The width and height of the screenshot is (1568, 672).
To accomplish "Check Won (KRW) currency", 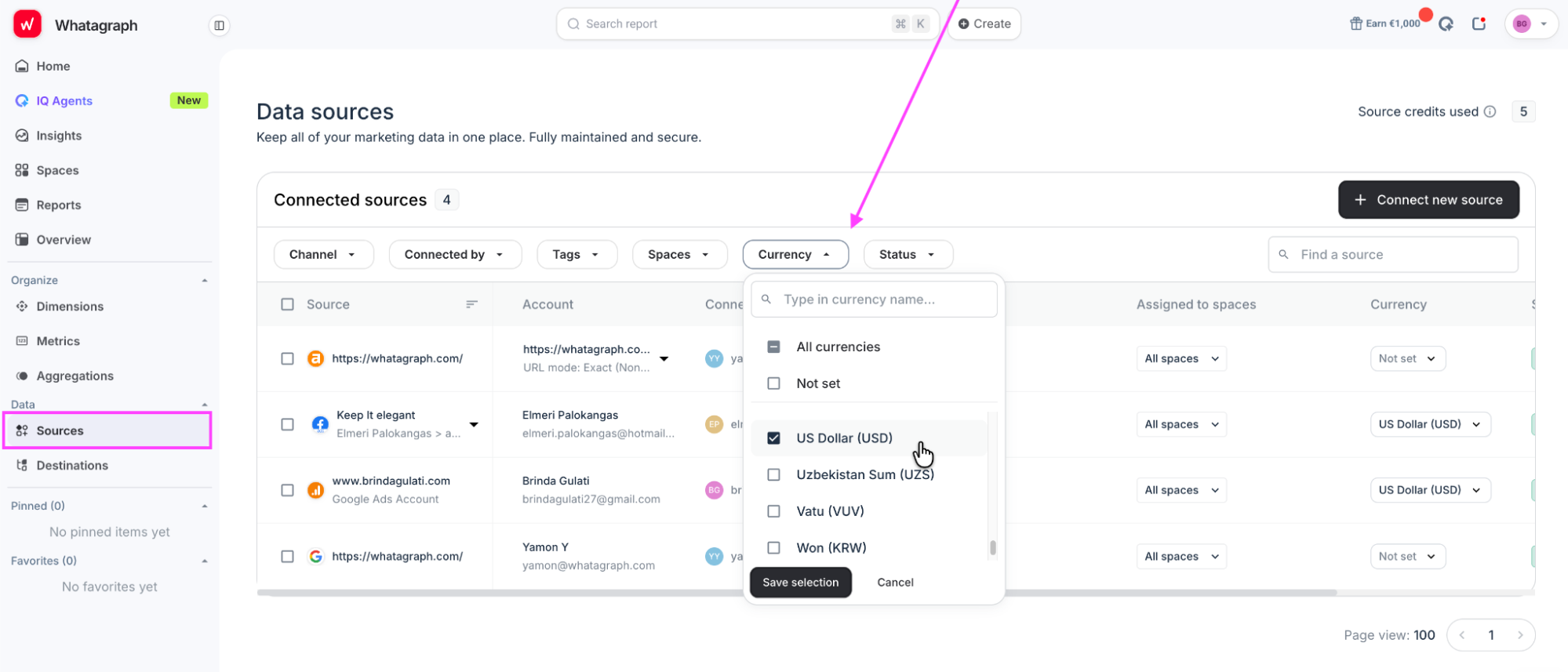I will 773,548.
